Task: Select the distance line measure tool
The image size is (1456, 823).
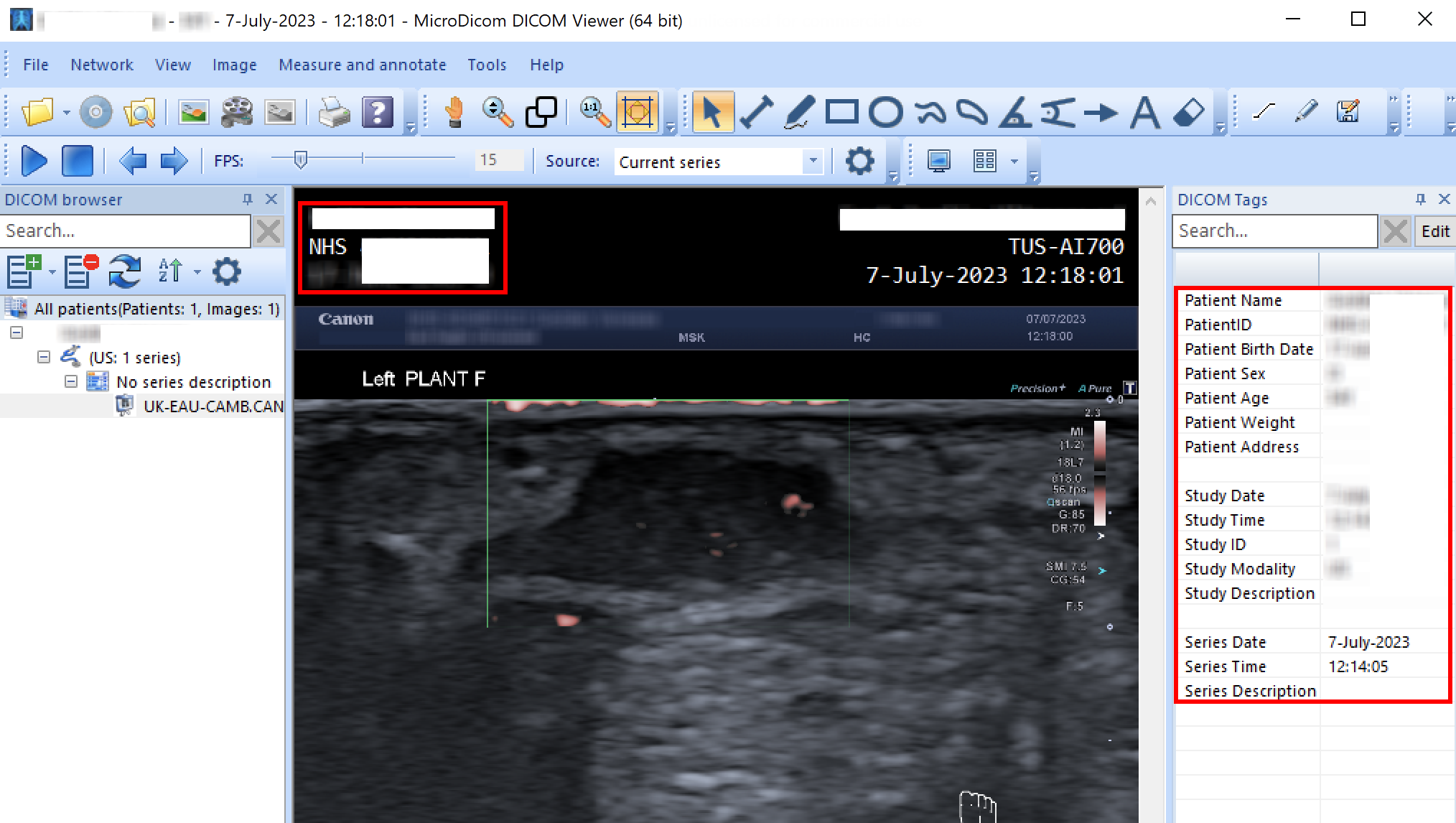Action: click(x=756, y=112)
